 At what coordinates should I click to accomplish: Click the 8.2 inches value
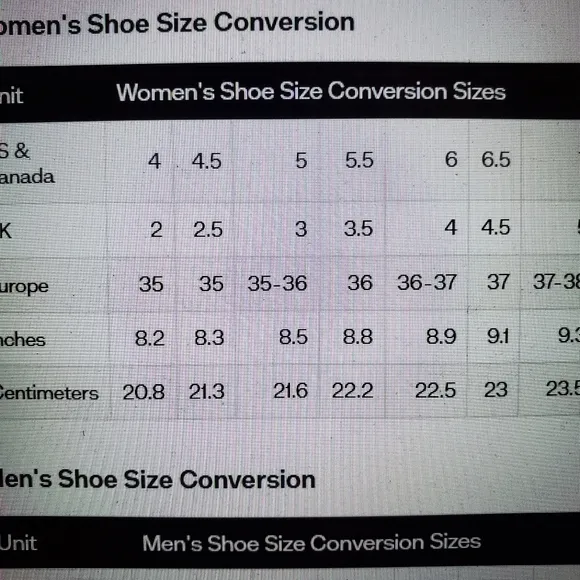click(149, 338)
